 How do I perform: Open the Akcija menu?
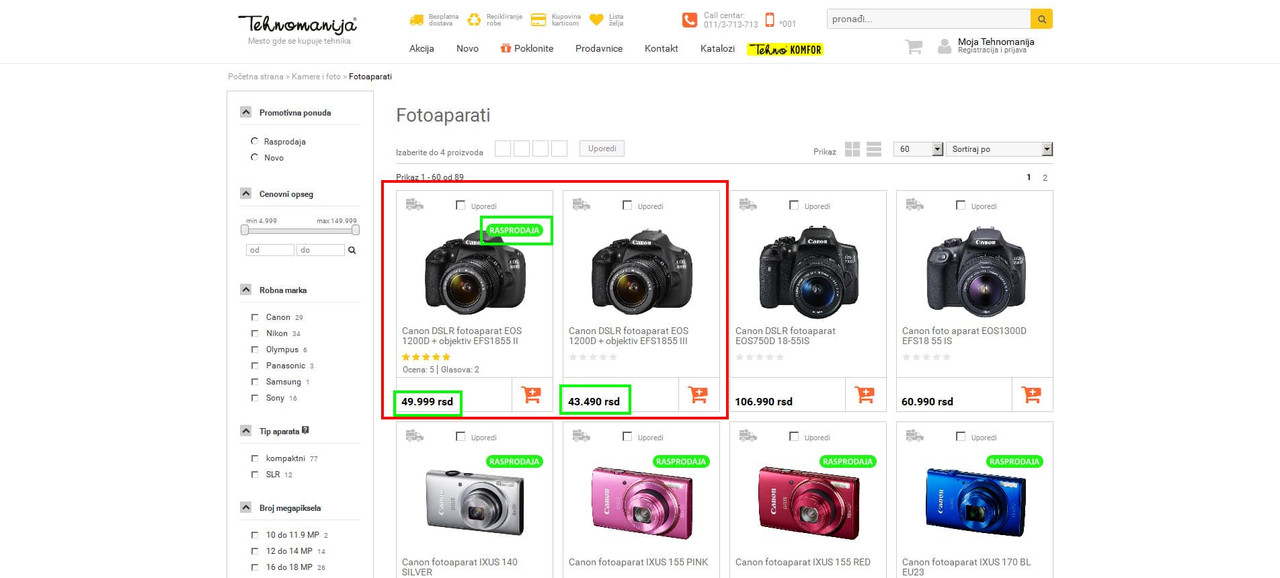(422, 48)
